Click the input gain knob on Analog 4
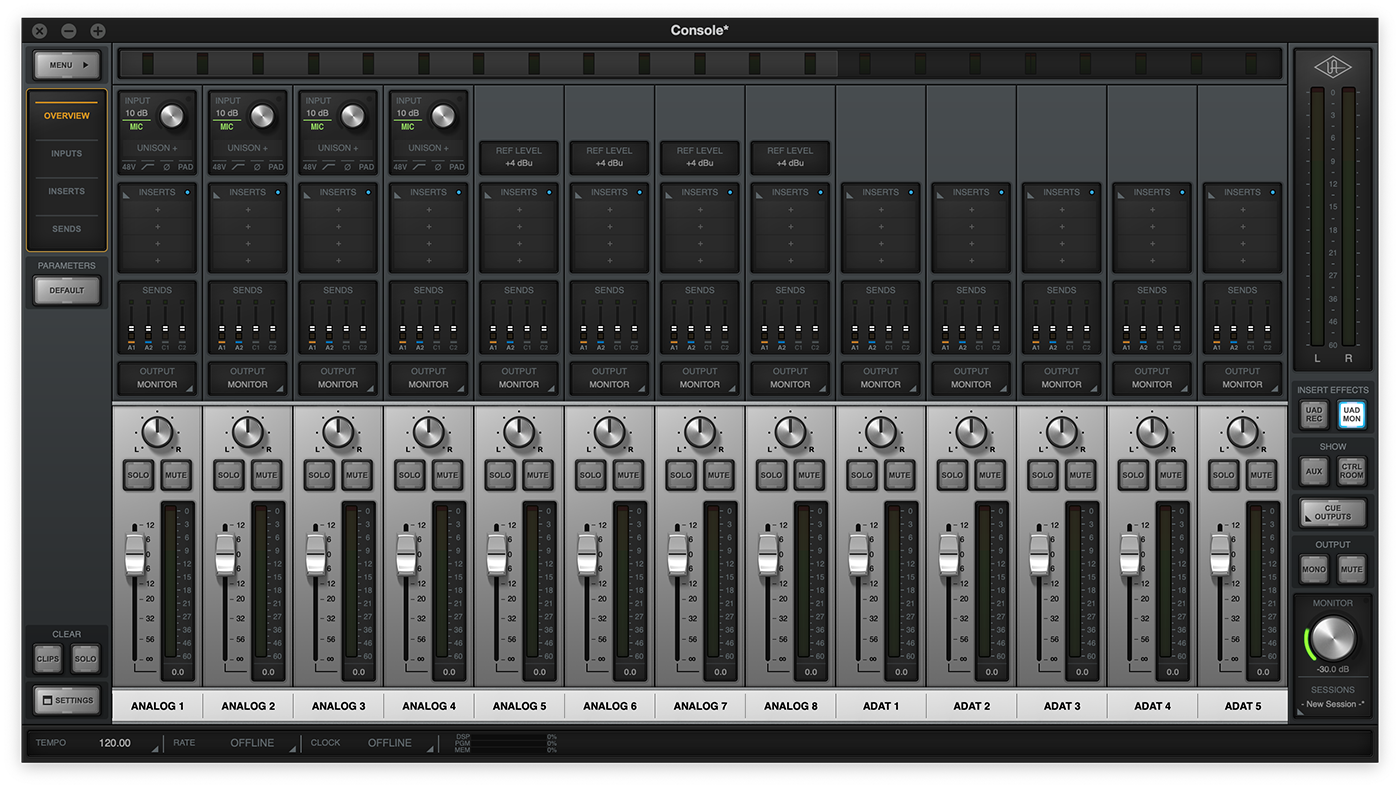This screenshot has height=788, width=1400. click(443, 116)
